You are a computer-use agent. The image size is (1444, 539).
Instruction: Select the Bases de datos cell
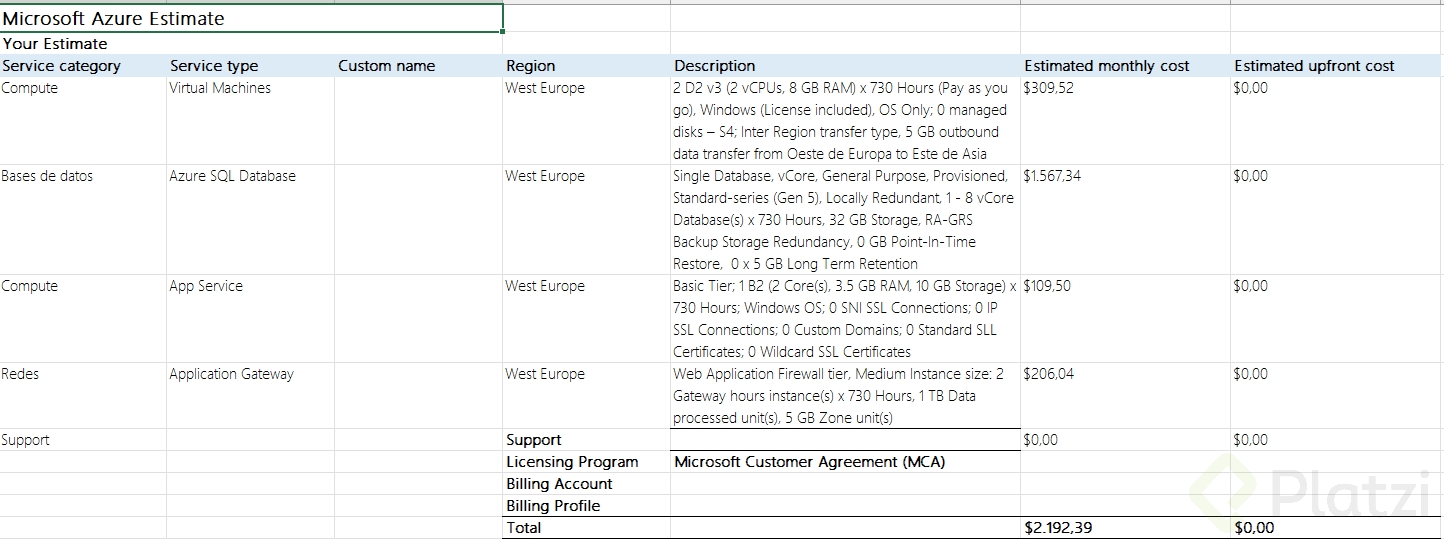(47, 176)
